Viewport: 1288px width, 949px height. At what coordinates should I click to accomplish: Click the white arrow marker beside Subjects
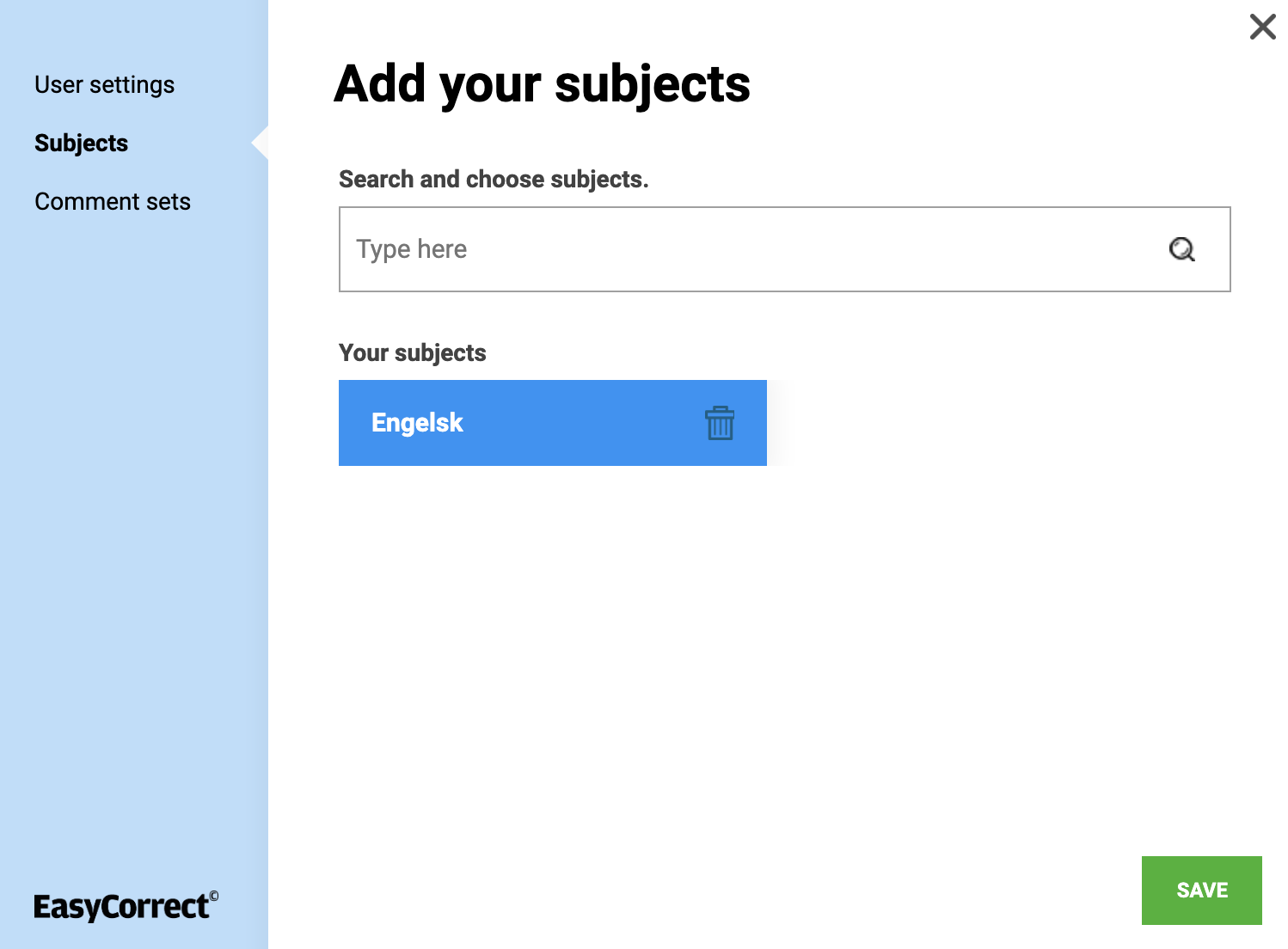click(261, 144)
